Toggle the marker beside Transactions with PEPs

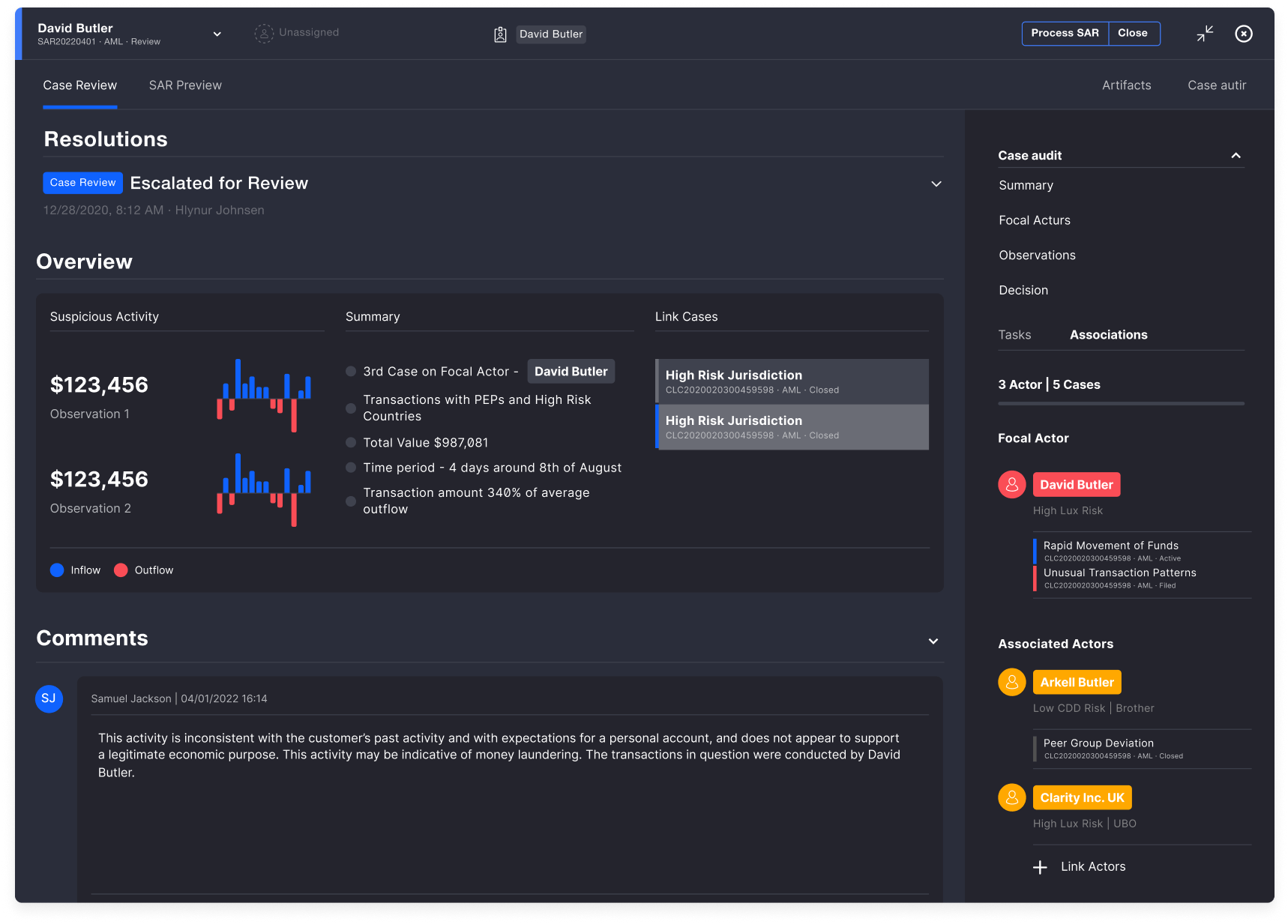coord(350,408)
